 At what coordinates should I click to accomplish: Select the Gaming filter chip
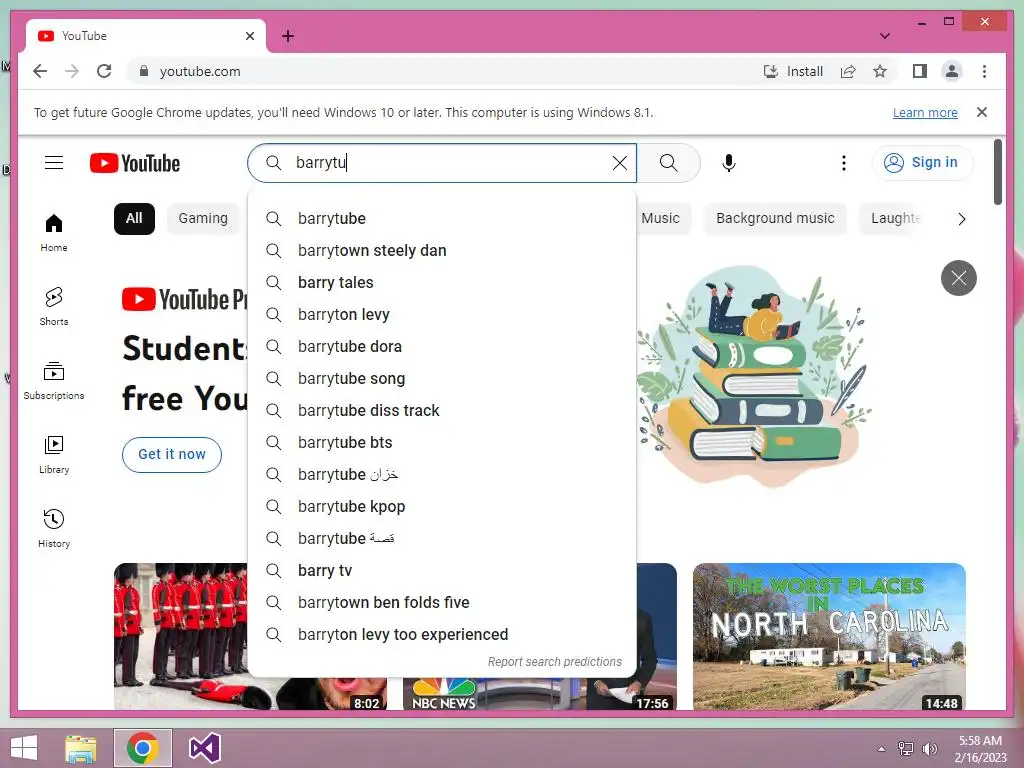click(203, 218)
